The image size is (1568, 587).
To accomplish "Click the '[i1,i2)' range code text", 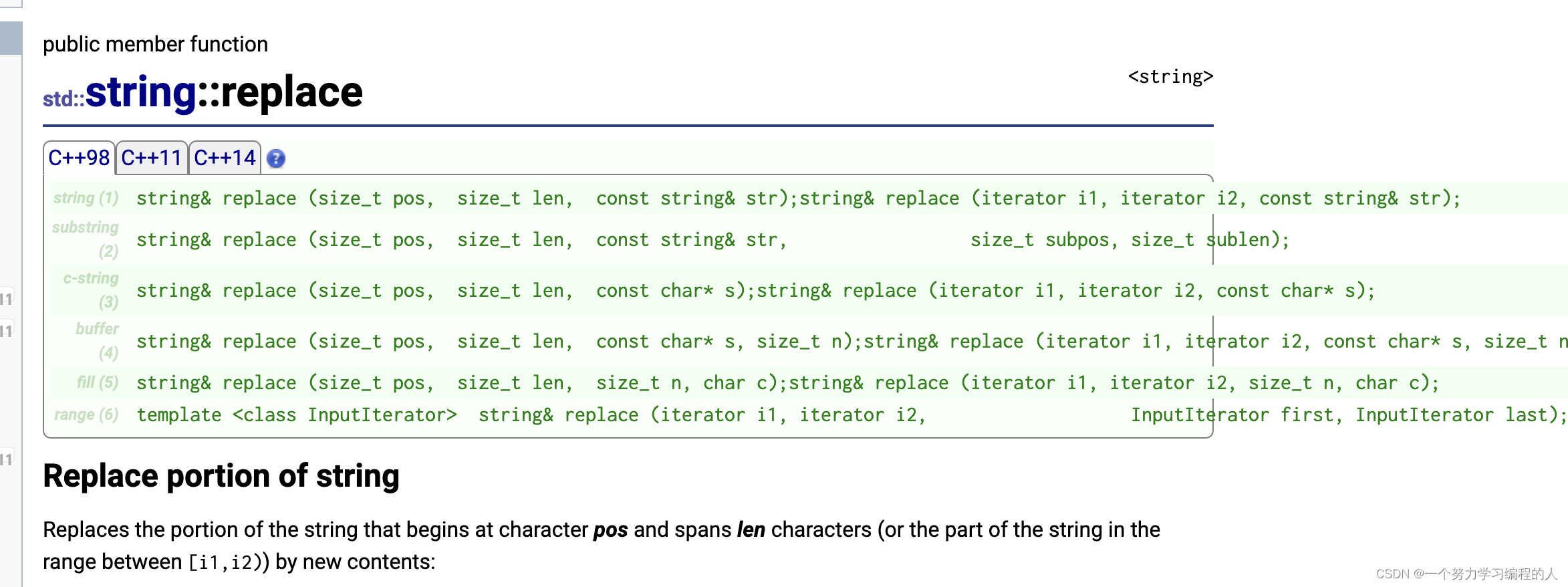I will click(x=224, y=562).
